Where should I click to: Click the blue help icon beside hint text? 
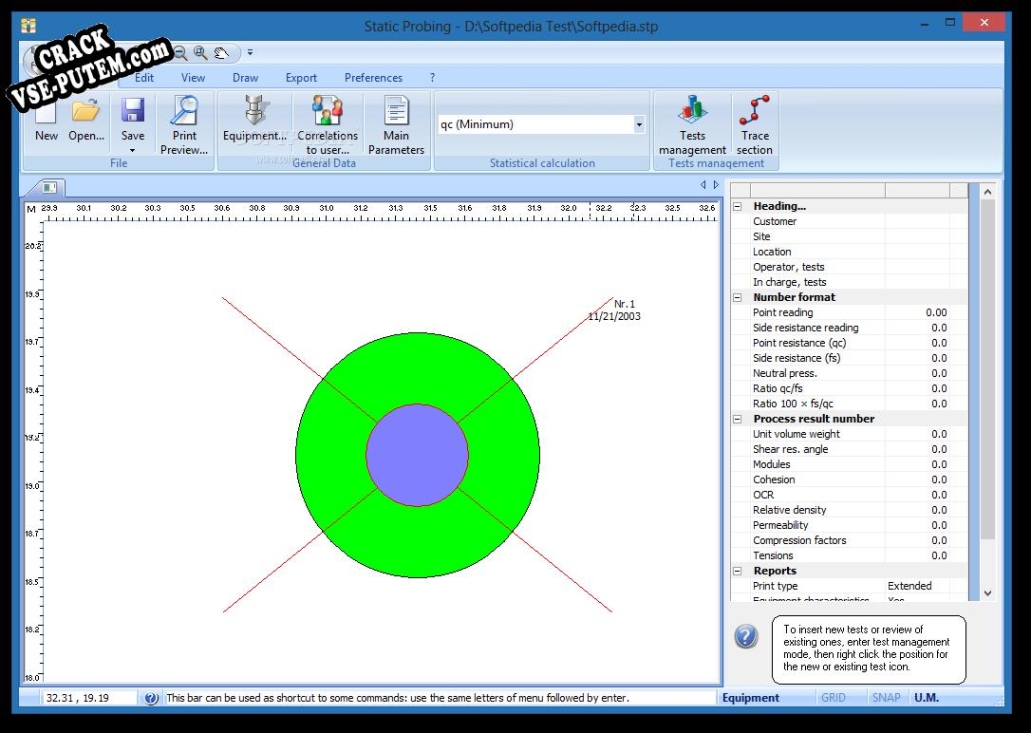(746, 636)
